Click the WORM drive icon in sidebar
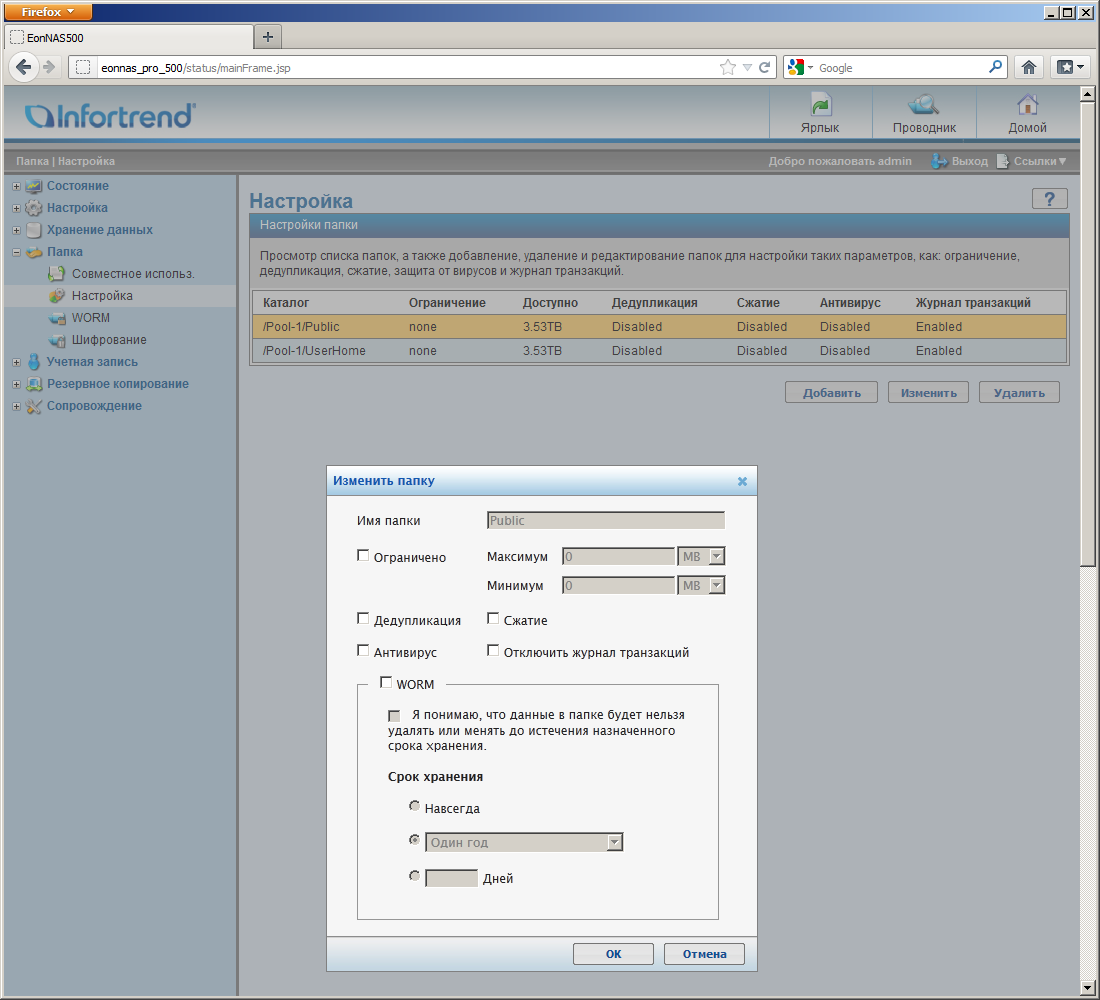The image size is (1100, 1000). tap(57, 318)
